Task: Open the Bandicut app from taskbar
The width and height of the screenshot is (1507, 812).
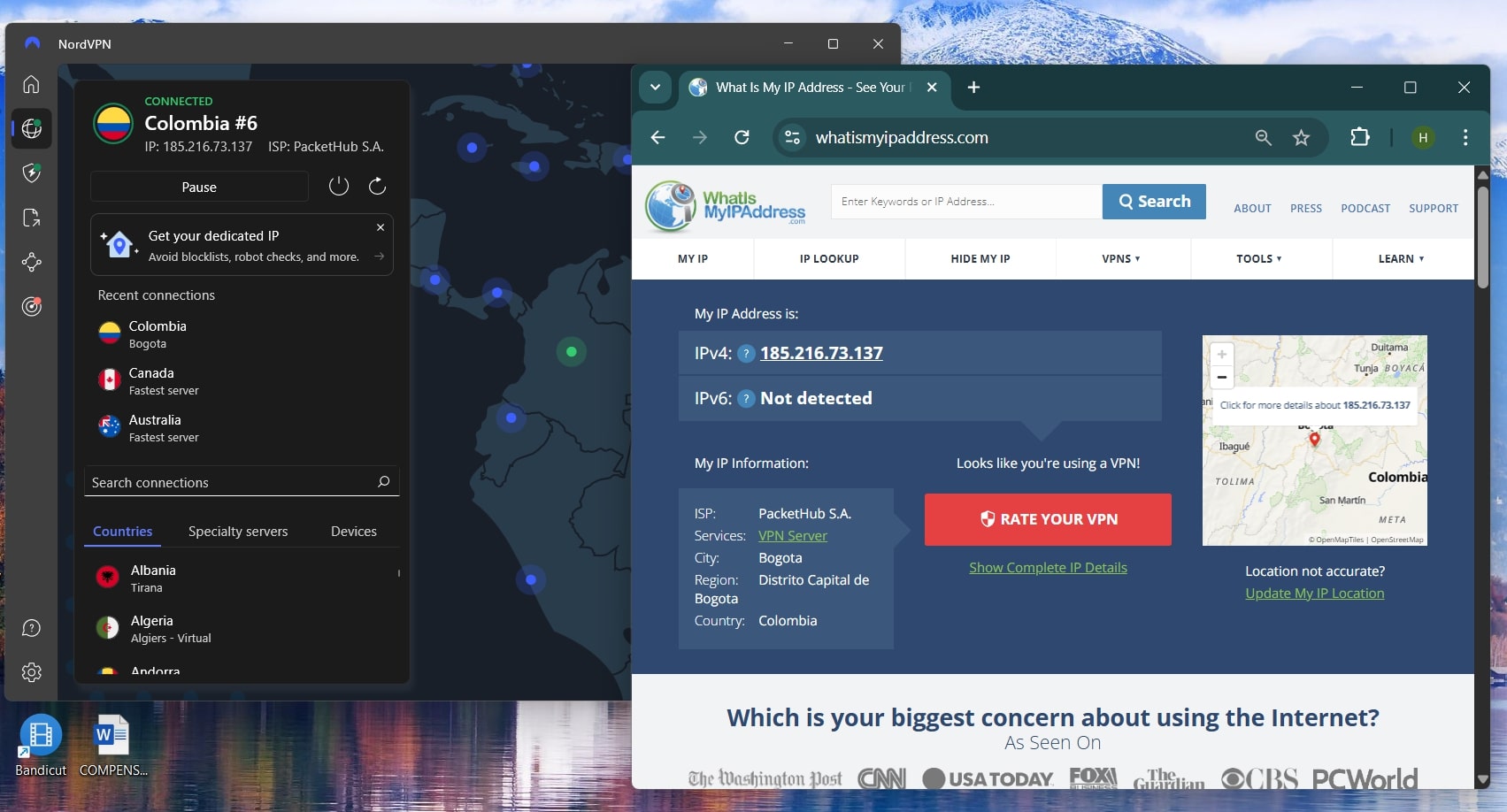Action: pos(40,736)
